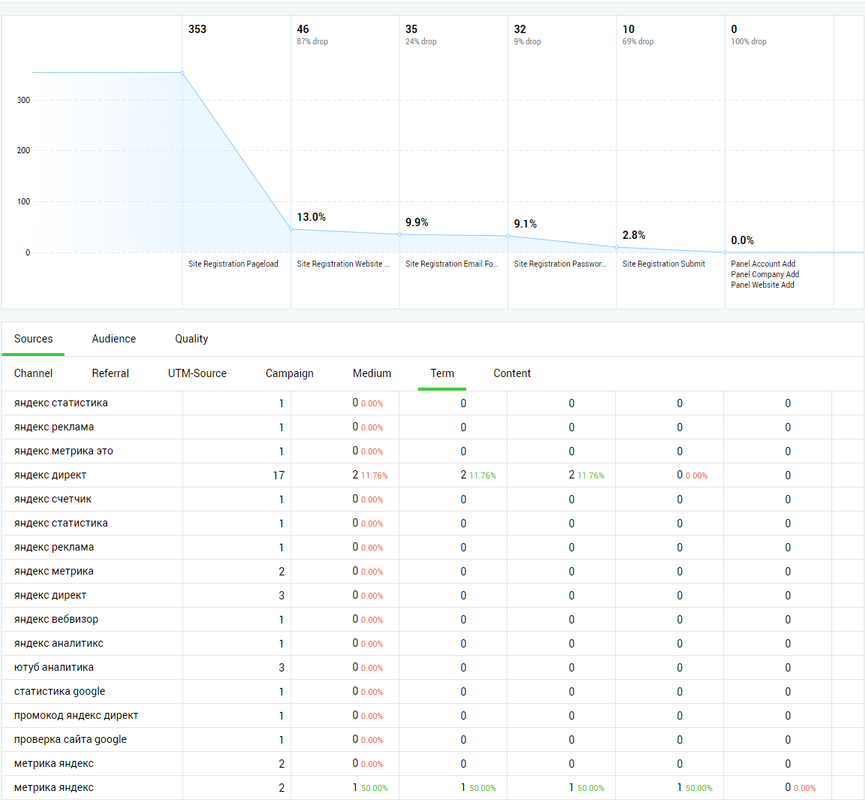Select the Content sub-tab
Viewport: 865px width, 800px height.
coord(512,374)
